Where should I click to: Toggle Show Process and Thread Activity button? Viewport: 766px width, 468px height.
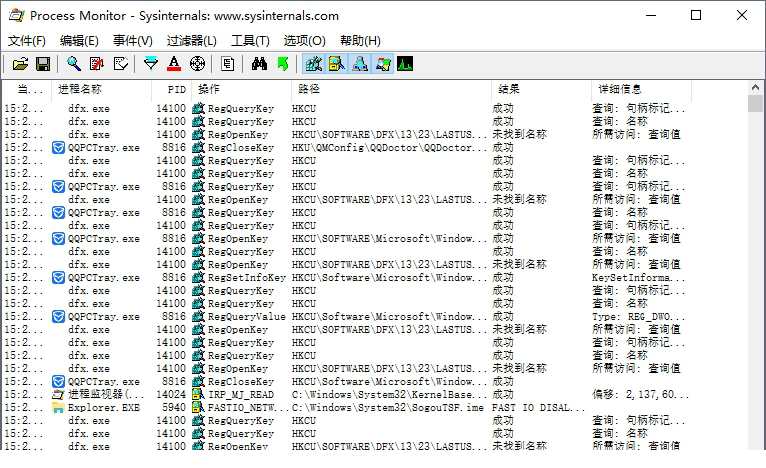(x=383, y=64)
